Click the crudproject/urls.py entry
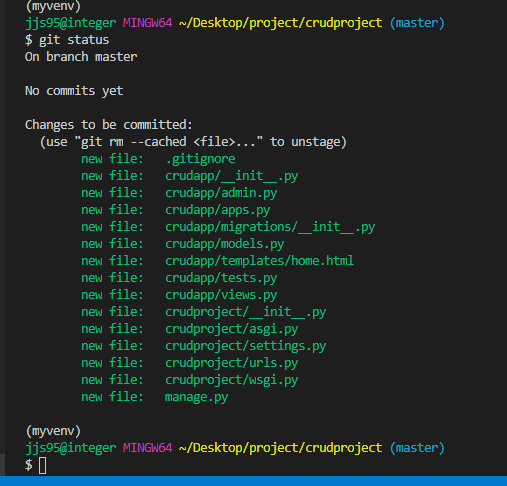Screen dimensions: 507x486 pos(232,363)
